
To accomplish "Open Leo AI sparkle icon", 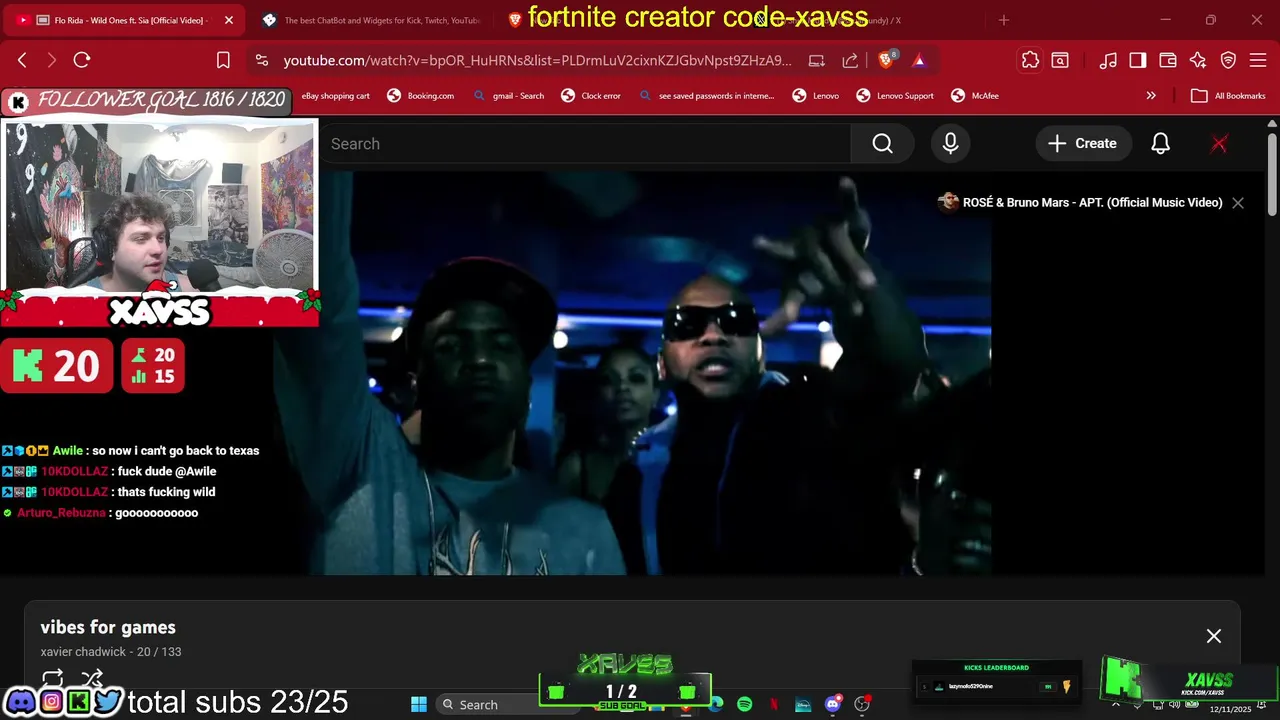I will point(1198,60).
